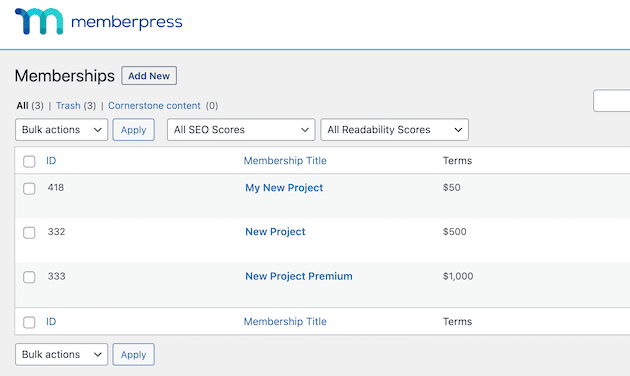Open the New Project Premium membership
Viewport: 630px width, 376px height.
click(x=299, y=276)
